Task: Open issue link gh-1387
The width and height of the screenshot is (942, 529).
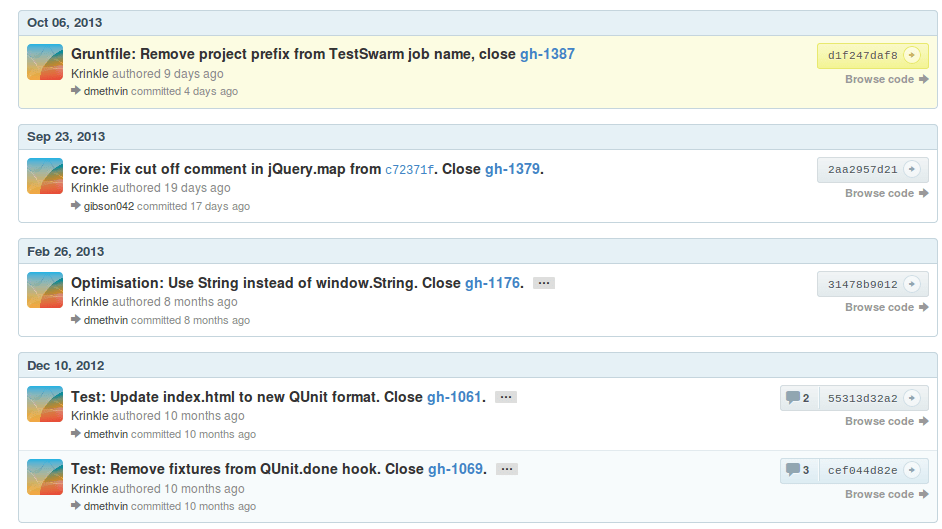Action: coord(547,54)
